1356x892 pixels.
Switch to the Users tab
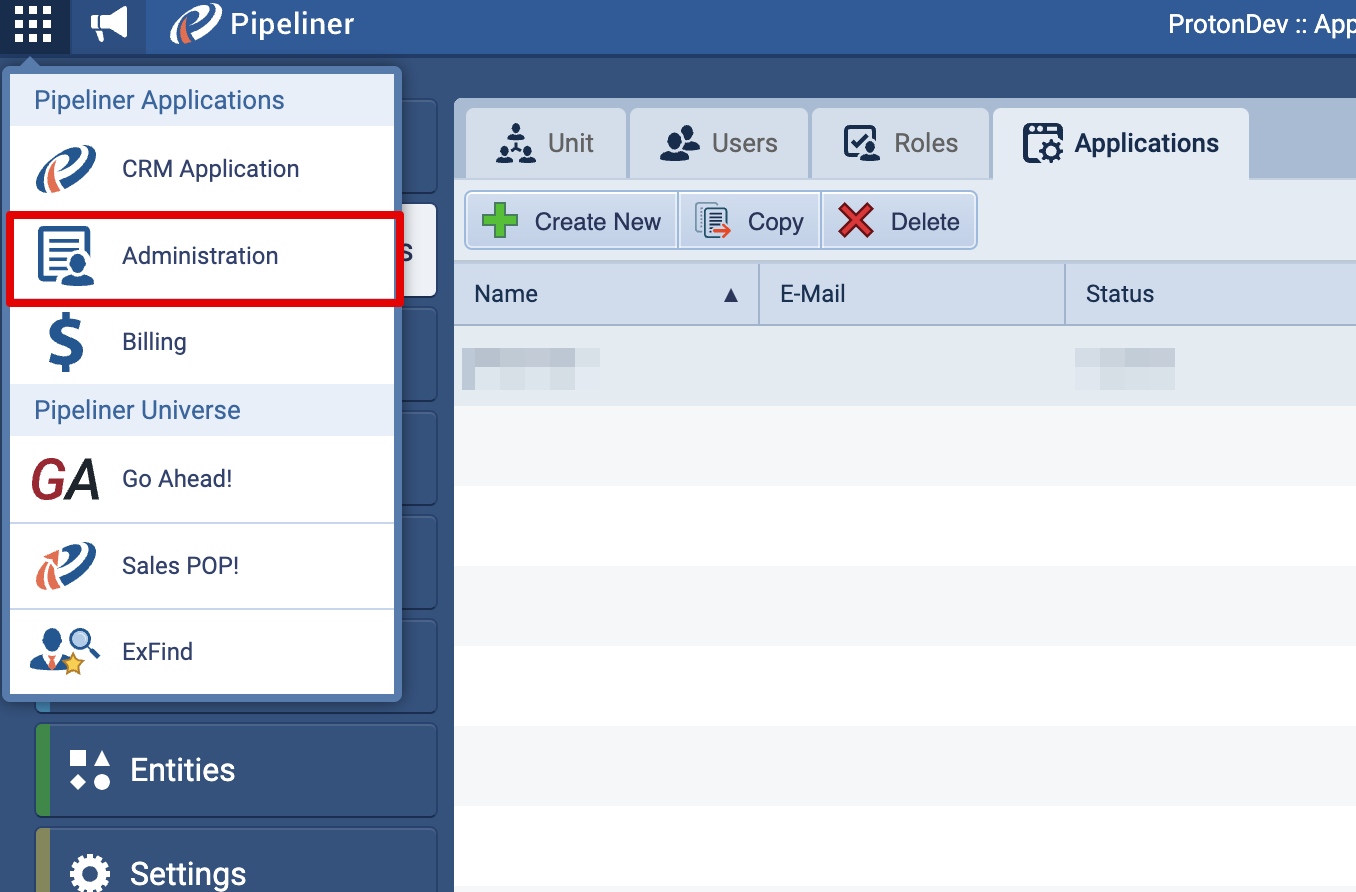click(719, 144)
